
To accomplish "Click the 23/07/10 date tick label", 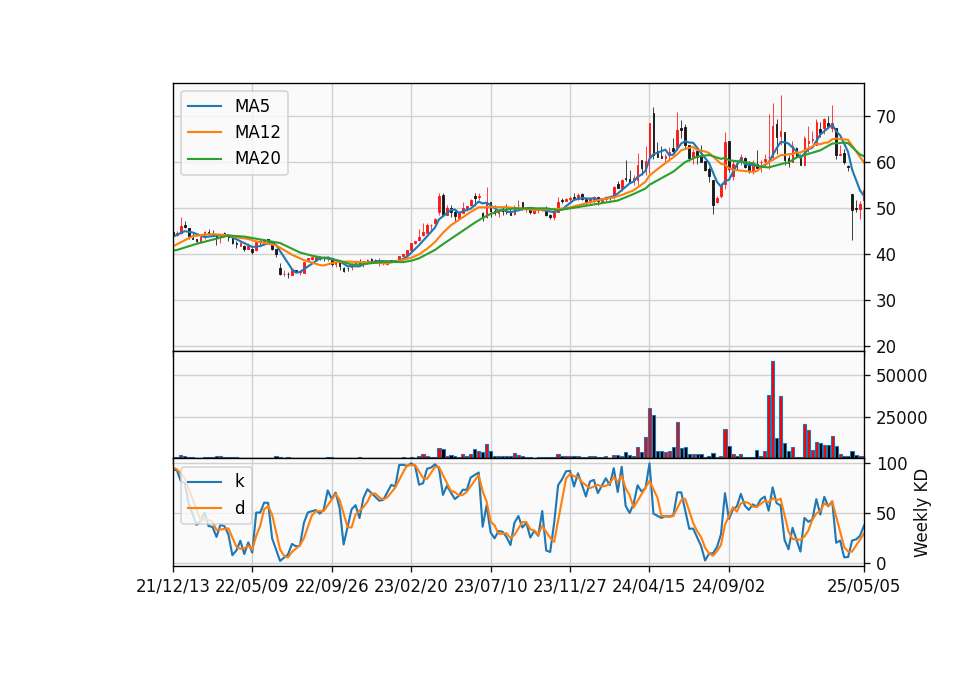I will click(490, 587).
